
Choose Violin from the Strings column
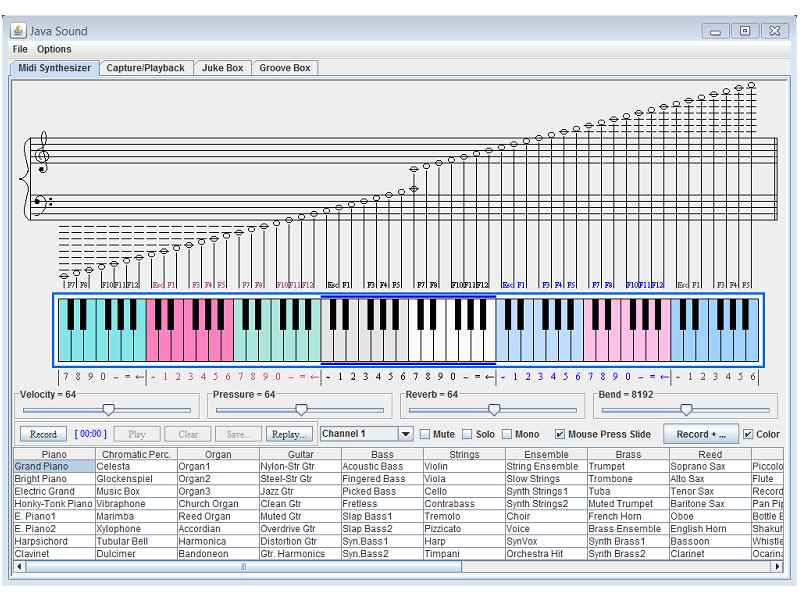436,466
